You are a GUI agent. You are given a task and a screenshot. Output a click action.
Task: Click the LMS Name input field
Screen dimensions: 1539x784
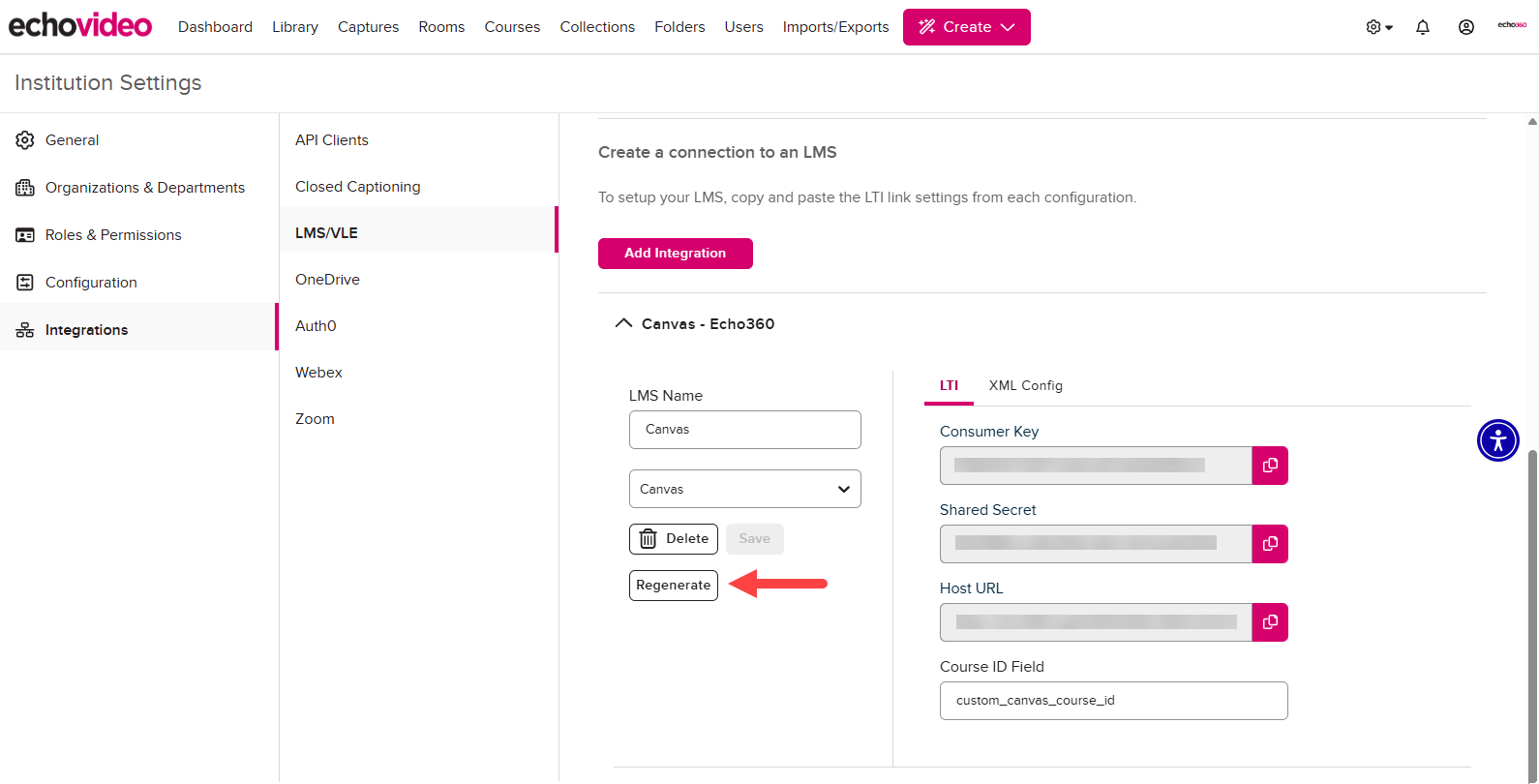745,430
